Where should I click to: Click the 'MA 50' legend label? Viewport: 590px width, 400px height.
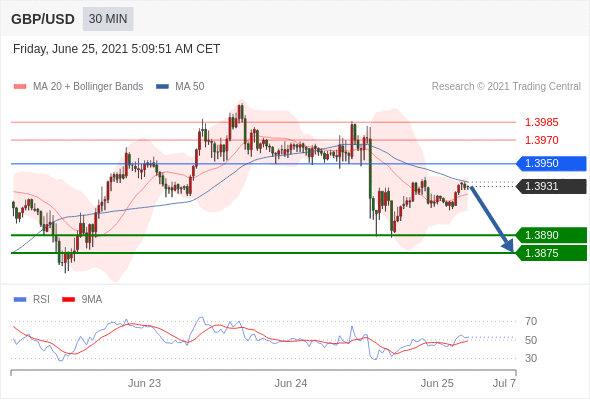(190, 87)
